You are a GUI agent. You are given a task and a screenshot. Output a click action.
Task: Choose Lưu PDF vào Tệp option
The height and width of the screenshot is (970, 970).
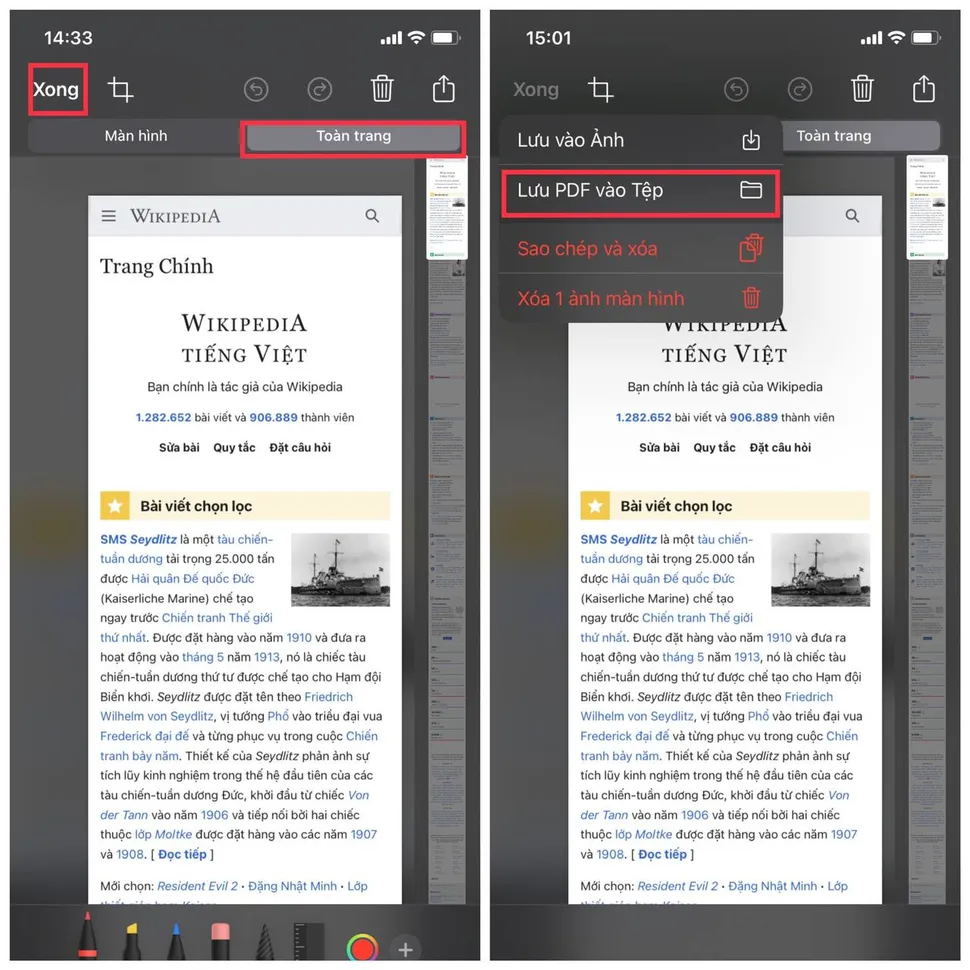tap(640, 191)
